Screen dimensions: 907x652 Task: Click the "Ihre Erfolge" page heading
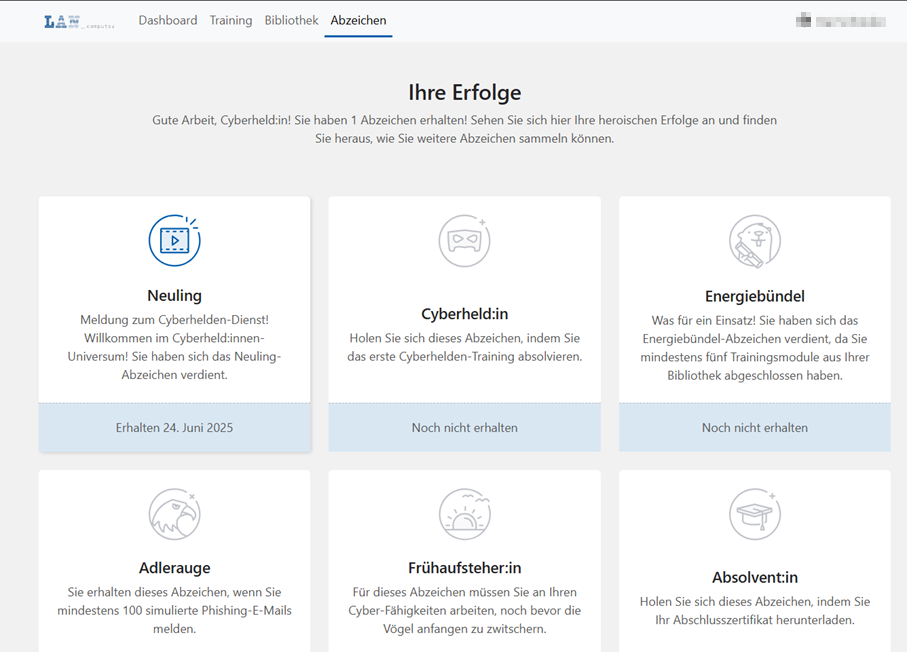pyautogui.click(x=464, y=93)
